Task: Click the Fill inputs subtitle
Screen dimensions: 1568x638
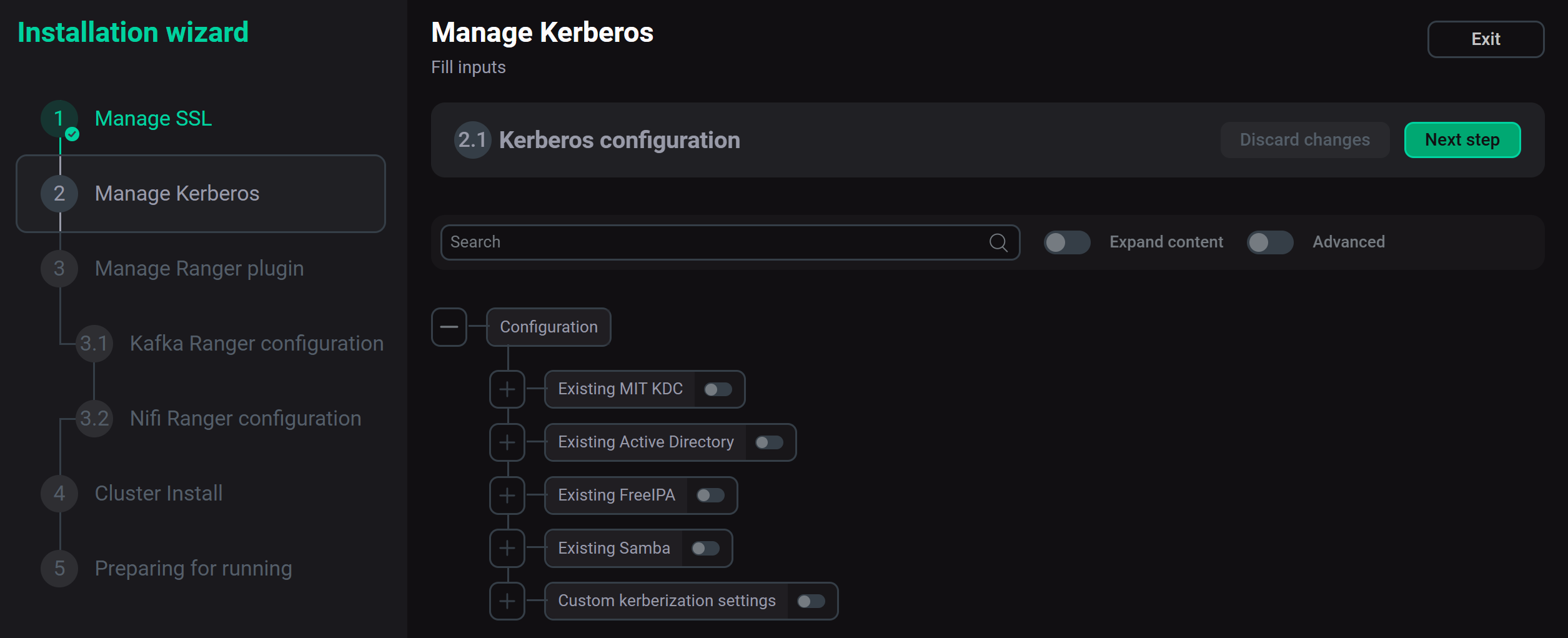Action: (x=469, y=67)
